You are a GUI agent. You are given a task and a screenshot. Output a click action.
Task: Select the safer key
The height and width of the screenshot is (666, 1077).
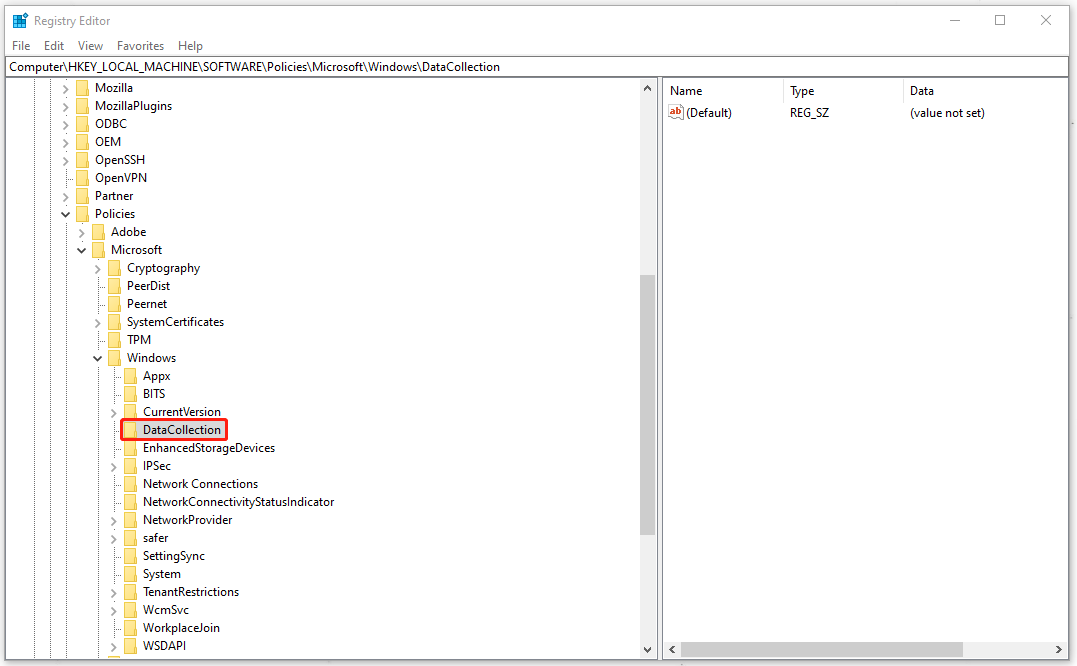(x=155, y=538)
